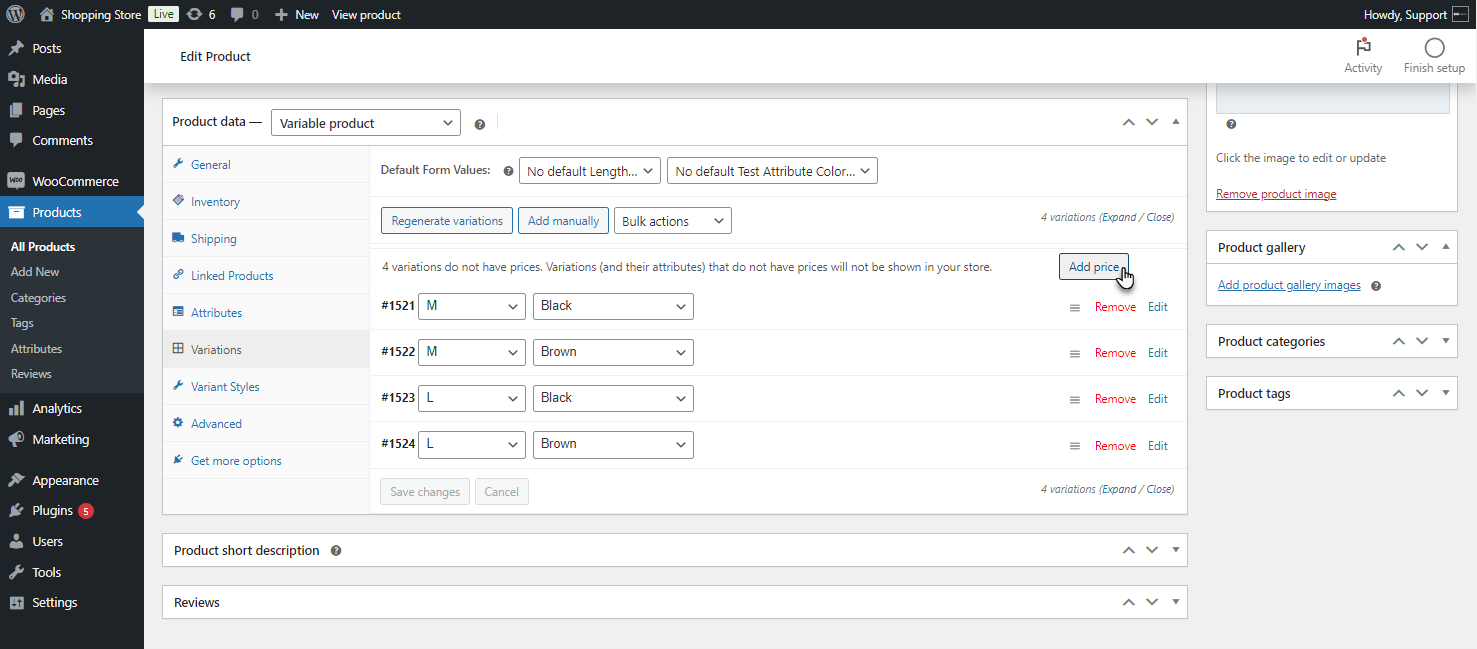1477x649 pixels.
Task: Click the updates icon showing 6
Action: pyautogui.click(x=201, y=15)
